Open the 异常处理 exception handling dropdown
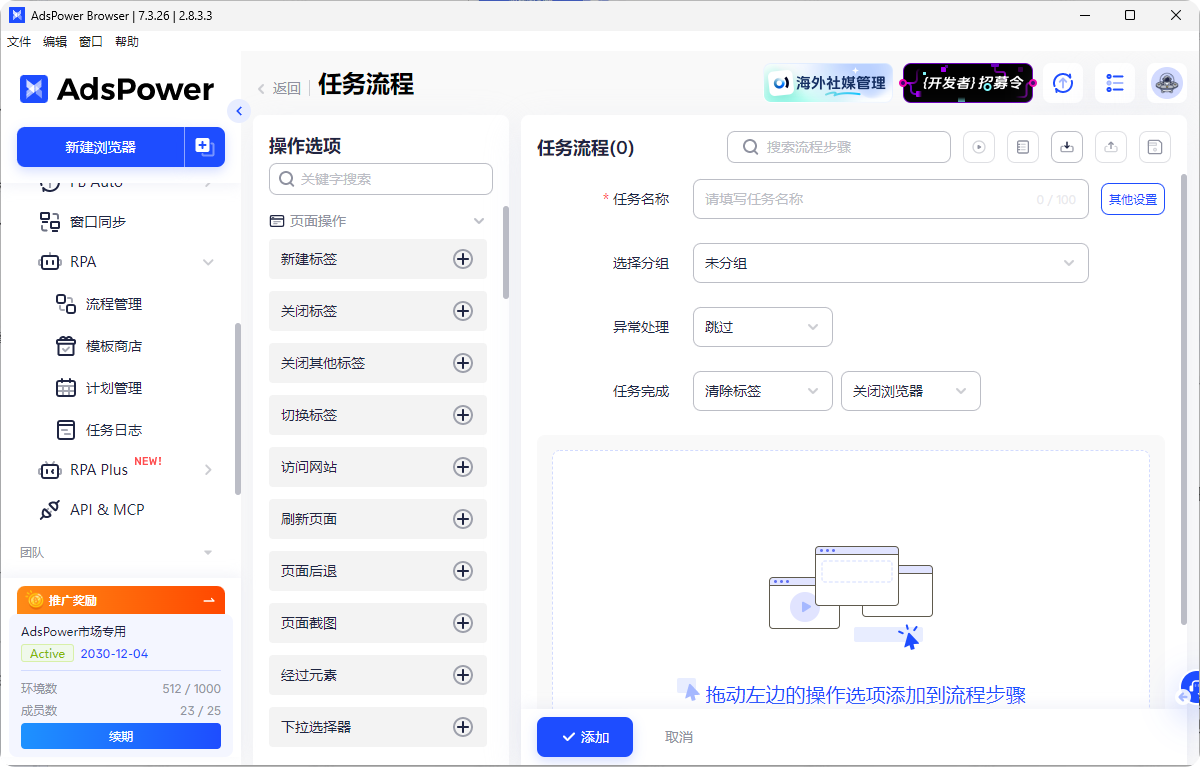 point(762,327)
